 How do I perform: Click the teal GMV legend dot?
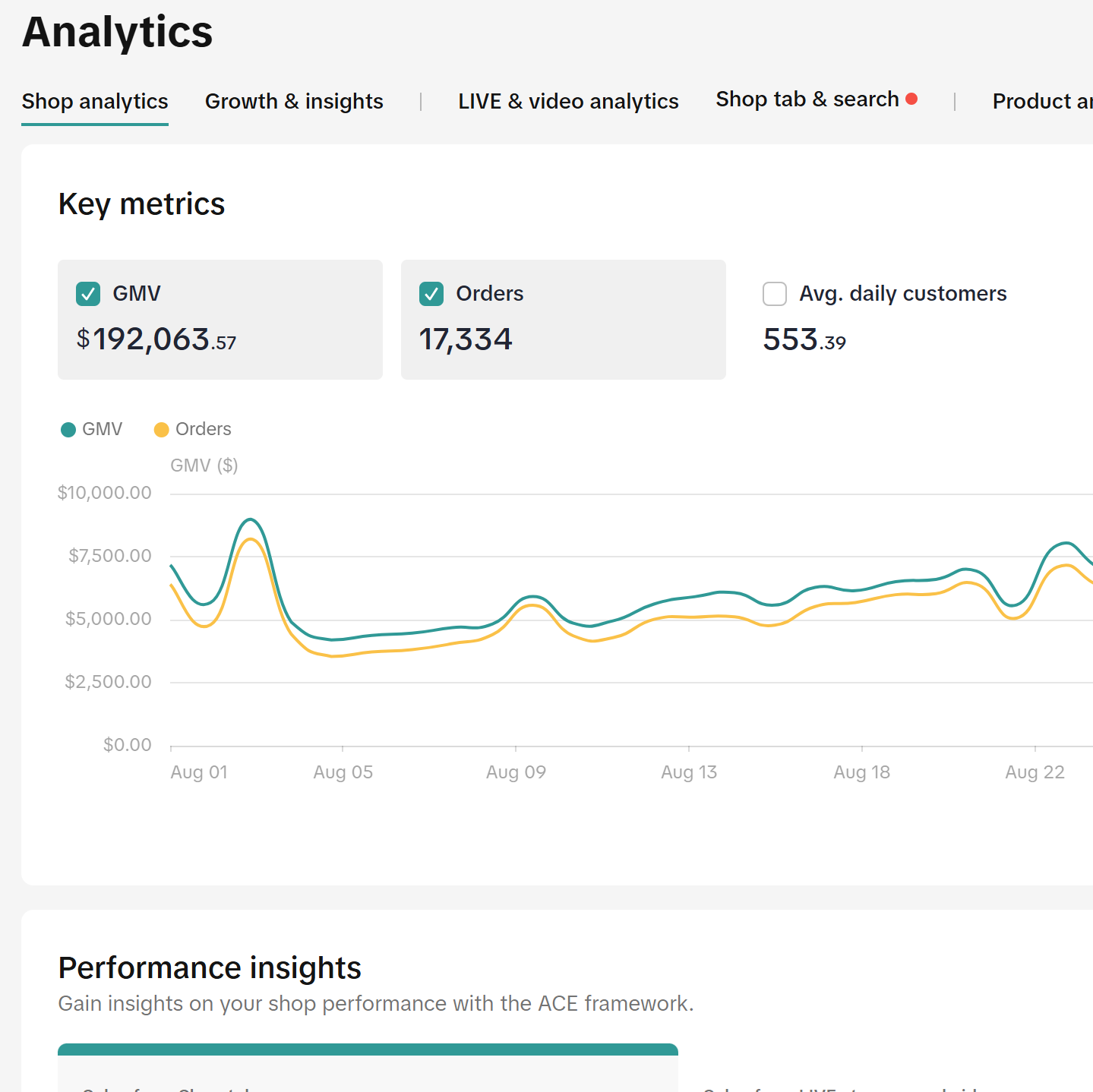[x=68, y=430]
